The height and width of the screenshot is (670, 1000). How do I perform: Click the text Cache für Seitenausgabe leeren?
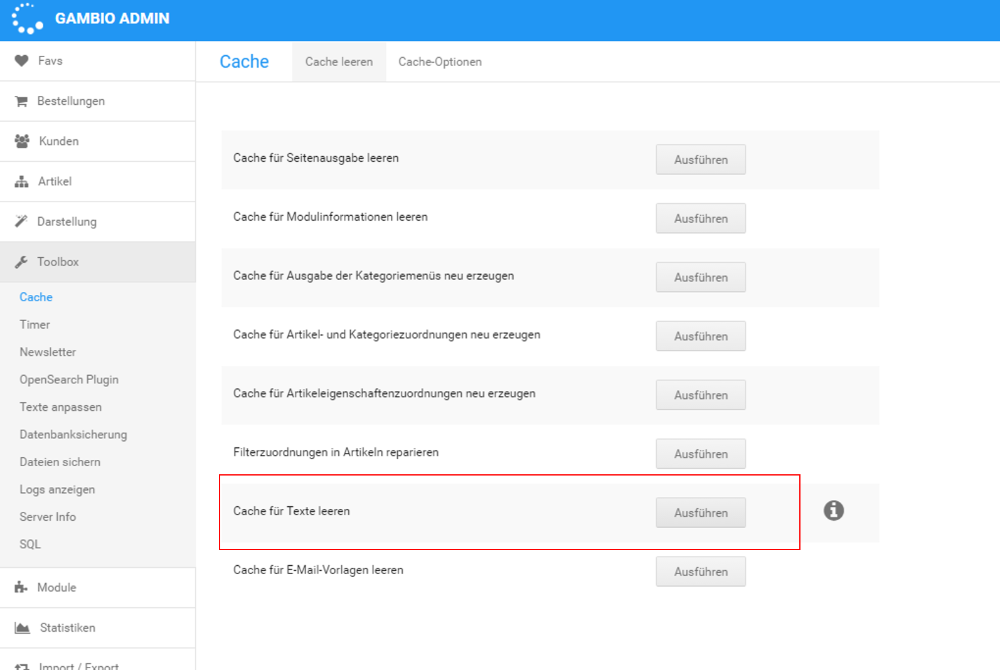click(x=316, y=158)
